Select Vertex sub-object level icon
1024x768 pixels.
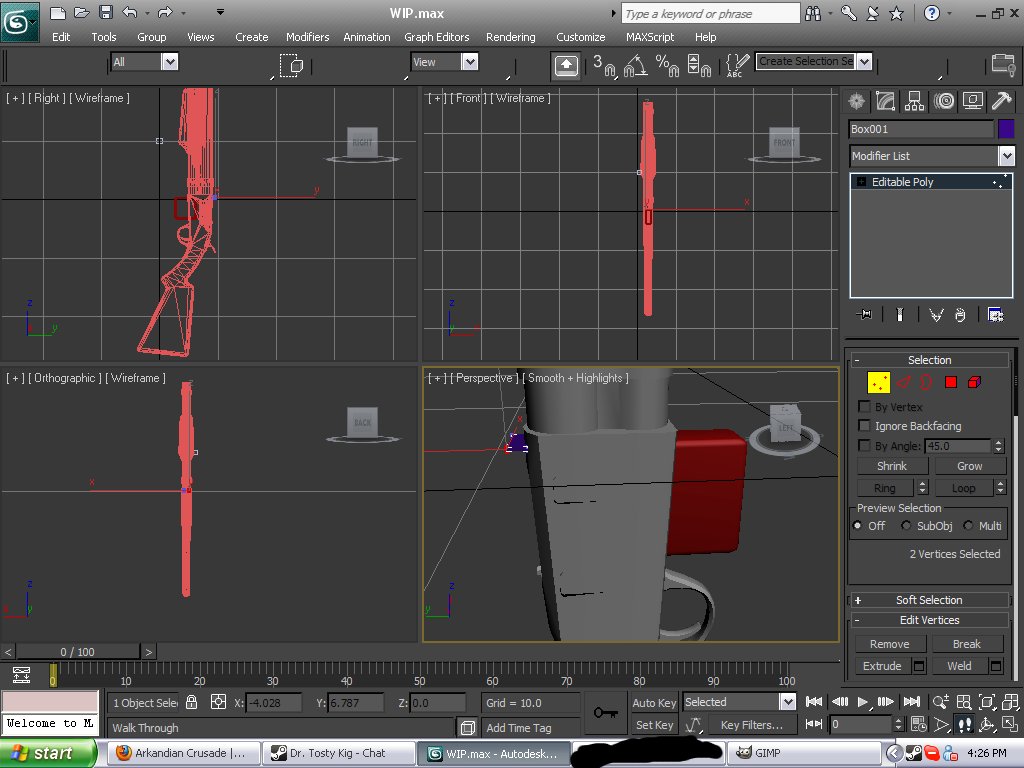pyautogui.click(x=878, y=382)
